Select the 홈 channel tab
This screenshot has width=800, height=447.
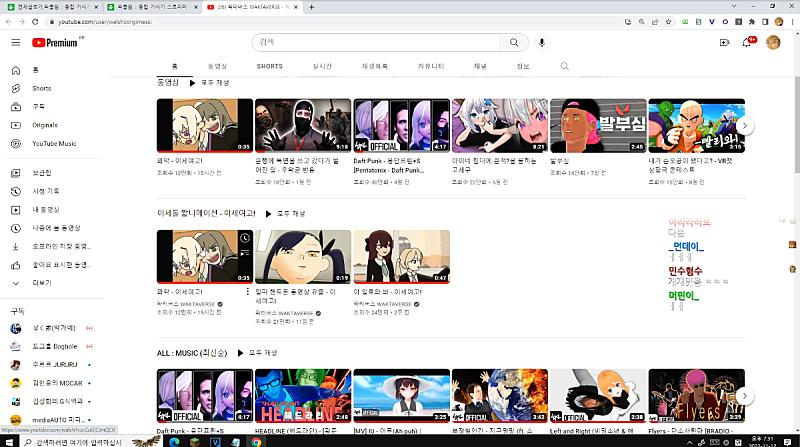pos(174,66)
